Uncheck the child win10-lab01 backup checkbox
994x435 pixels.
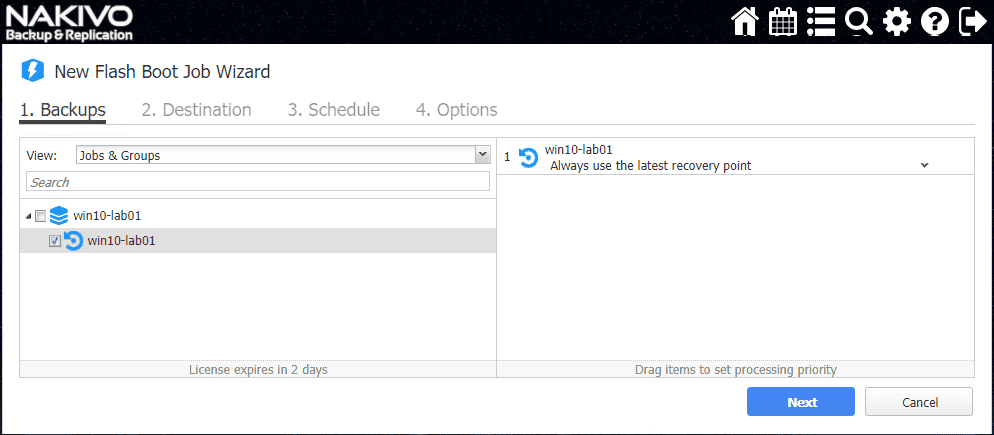(x=55, y=241)
